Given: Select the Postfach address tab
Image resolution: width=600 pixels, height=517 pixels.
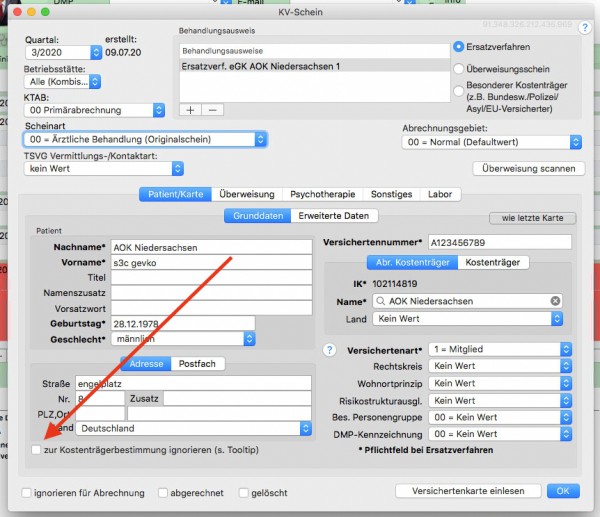Looking at the screenshot, I should (197, 364).
